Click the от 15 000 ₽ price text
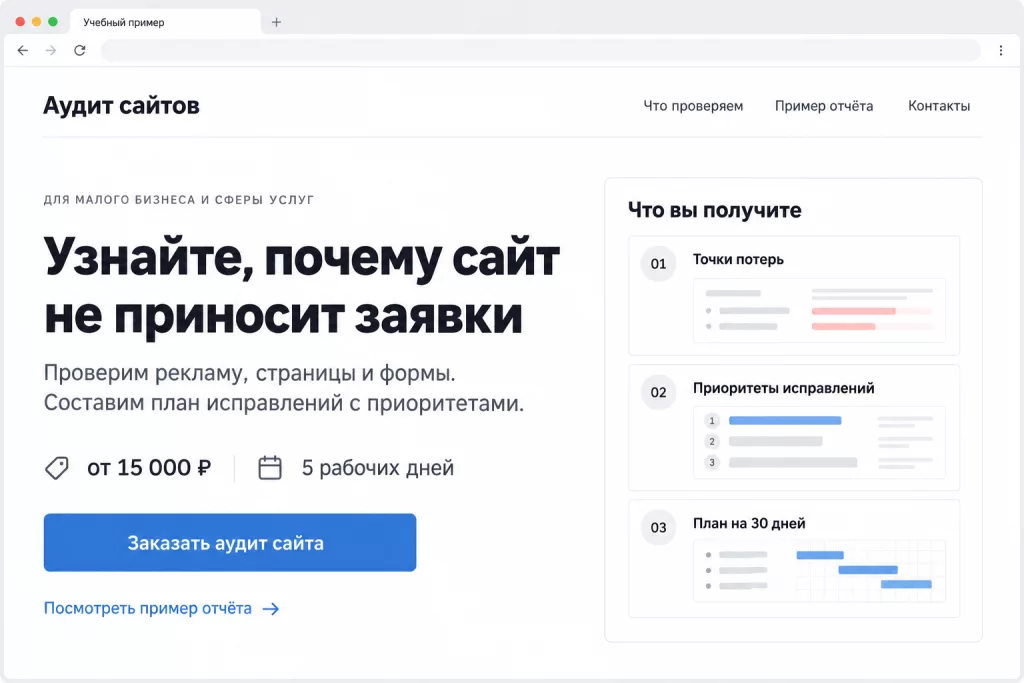1024x683 pixels. 149,468
